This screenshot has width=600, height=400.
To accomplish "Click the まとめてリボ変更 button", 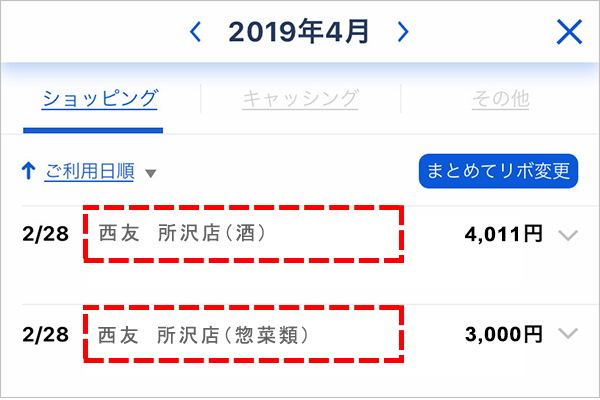I will 498,171.
